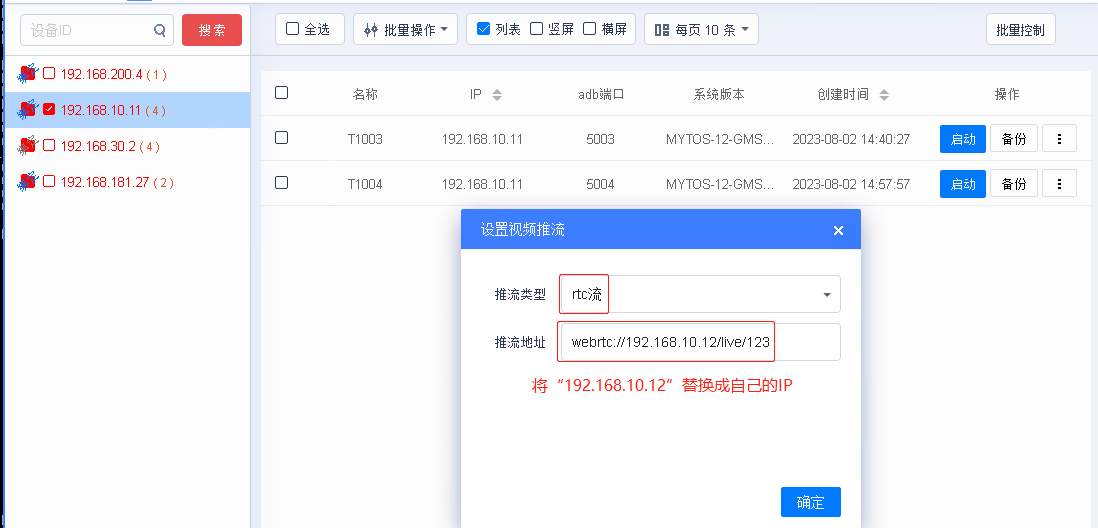The height and width of the screenshot is (528, 1098).
Task: Check the 全选 select-all checkbox
Action: tap(293, 29)
